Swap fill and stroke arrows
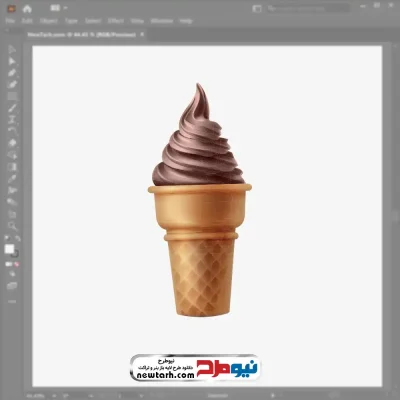 point(18,238)
